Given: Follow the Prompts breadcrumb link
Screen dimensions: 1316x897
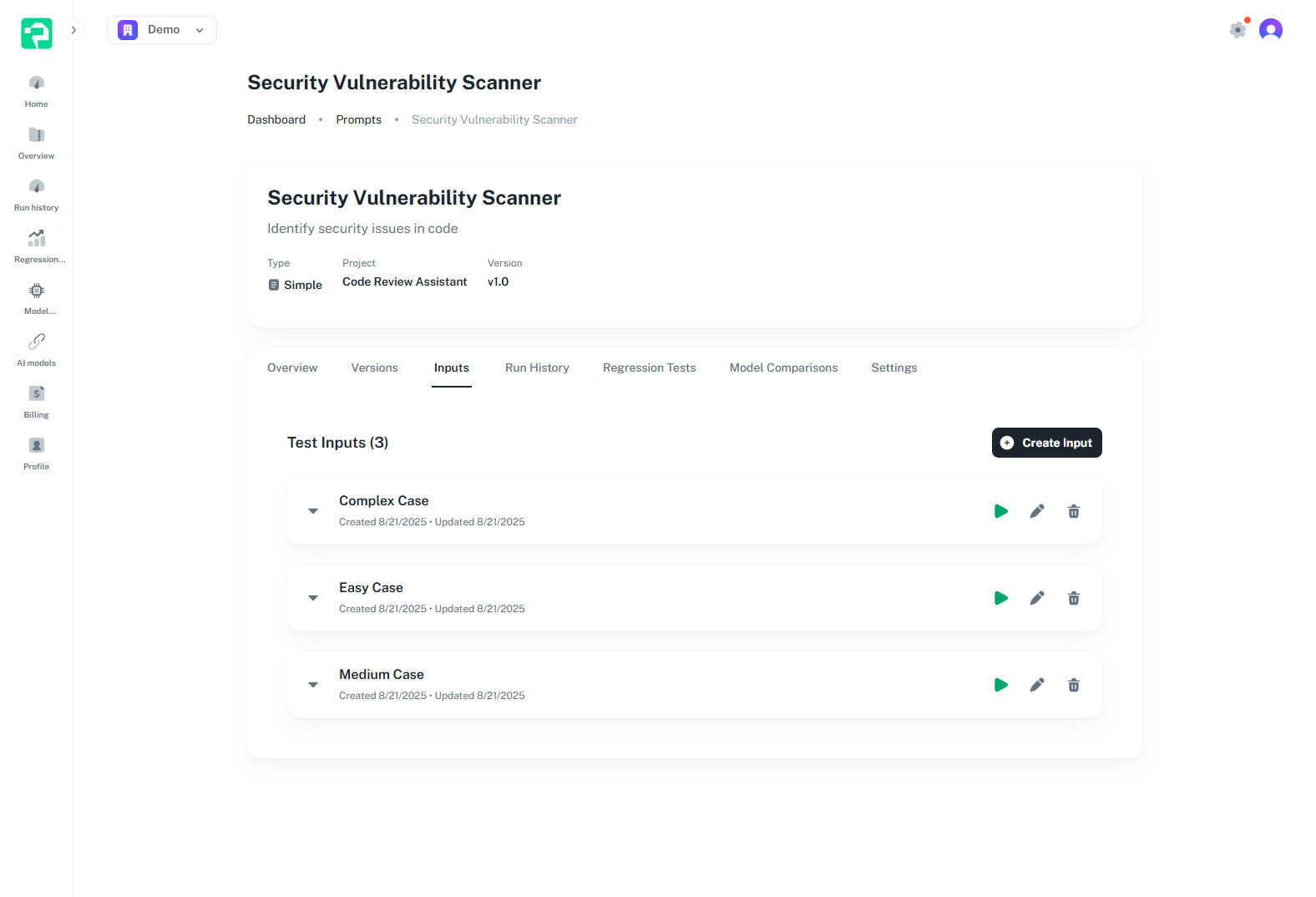Looking at the screenshot, I should coord(358,119).
